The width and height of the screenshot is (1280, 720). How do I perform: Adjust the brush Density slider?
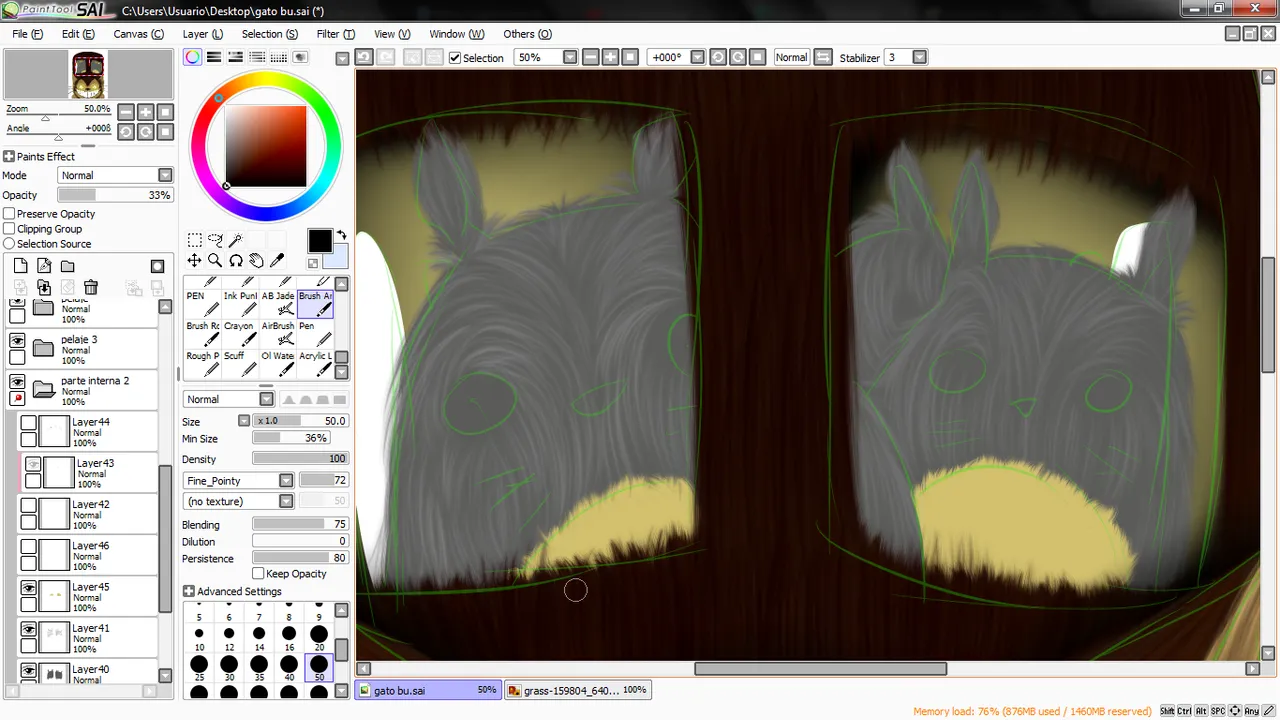(299, 459)
